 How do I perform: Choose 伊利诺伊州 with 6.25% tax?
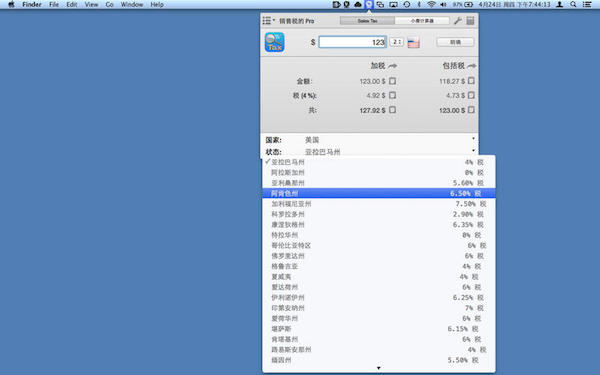click(379, 297)
